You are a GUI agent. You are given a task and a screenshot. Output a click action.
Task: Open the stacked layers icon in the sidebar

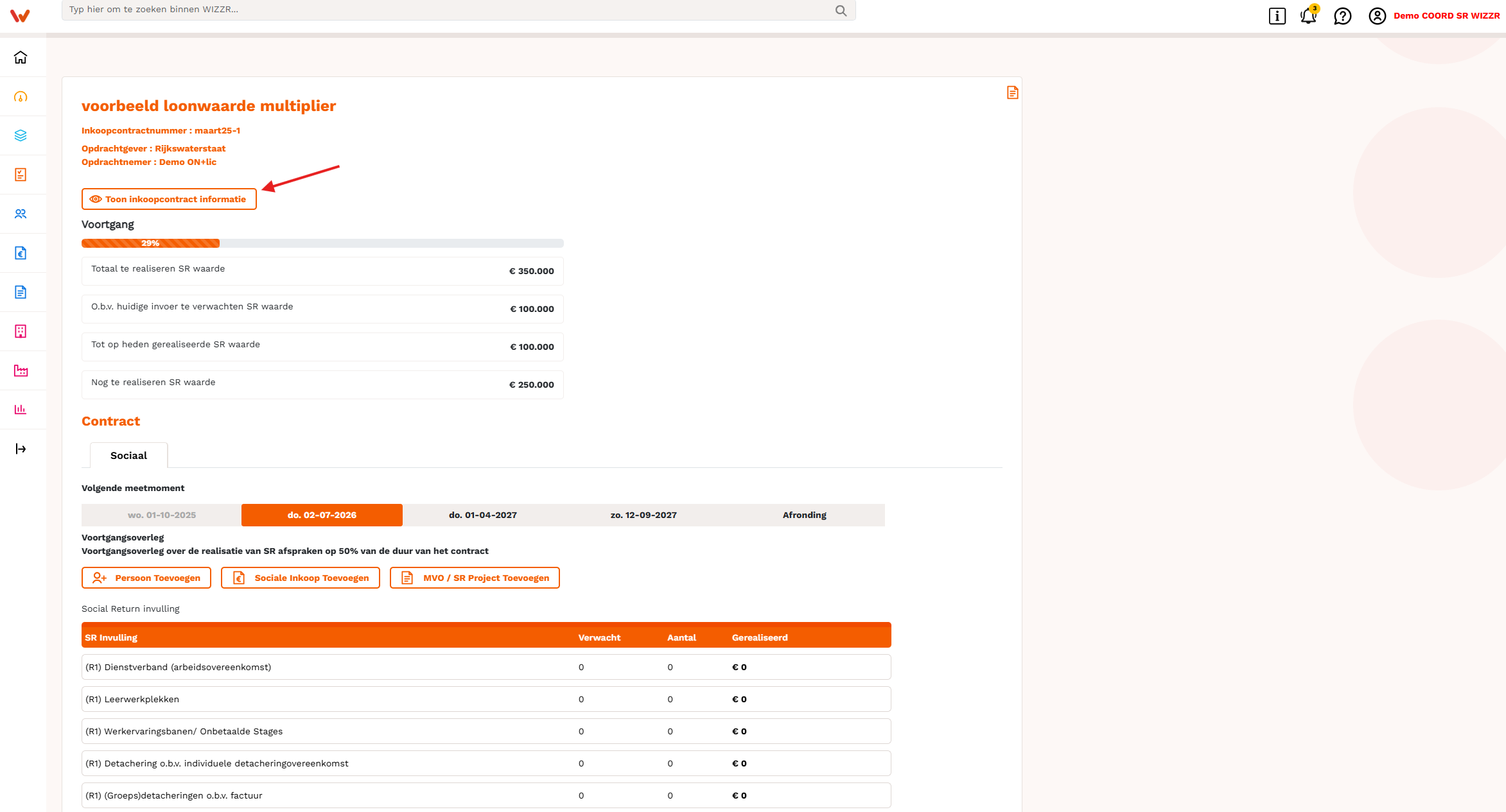pos(21,135)
